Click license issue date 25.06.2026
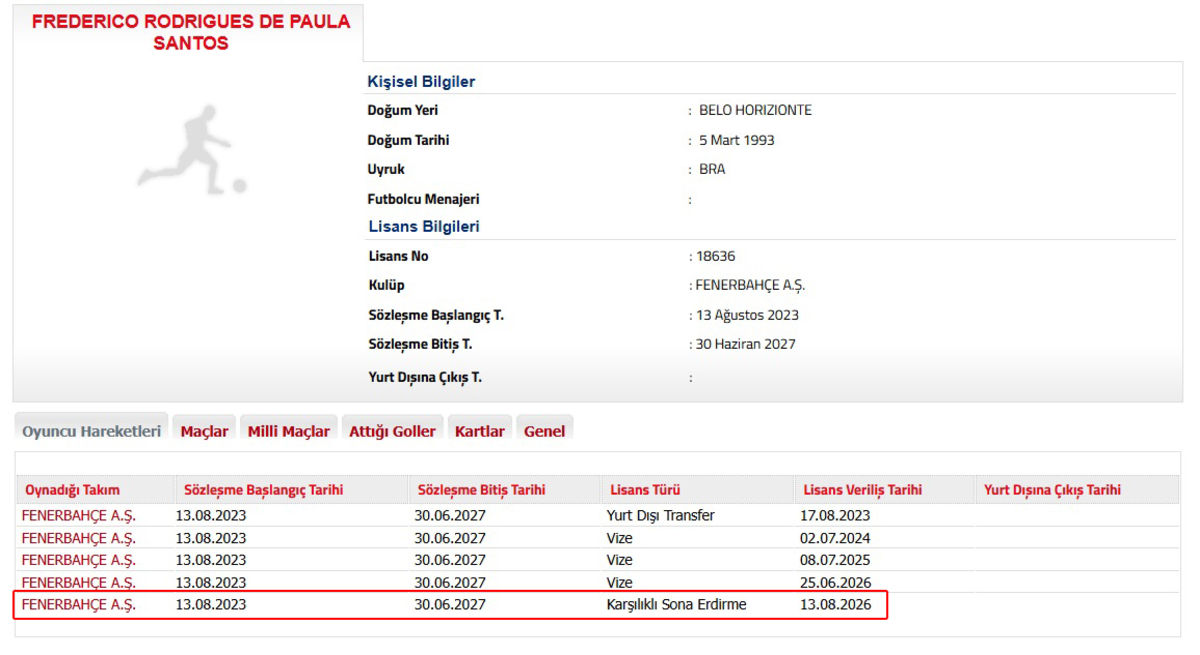The height and width of the screenshot is (655, 1200). click(x=835, y=583)
